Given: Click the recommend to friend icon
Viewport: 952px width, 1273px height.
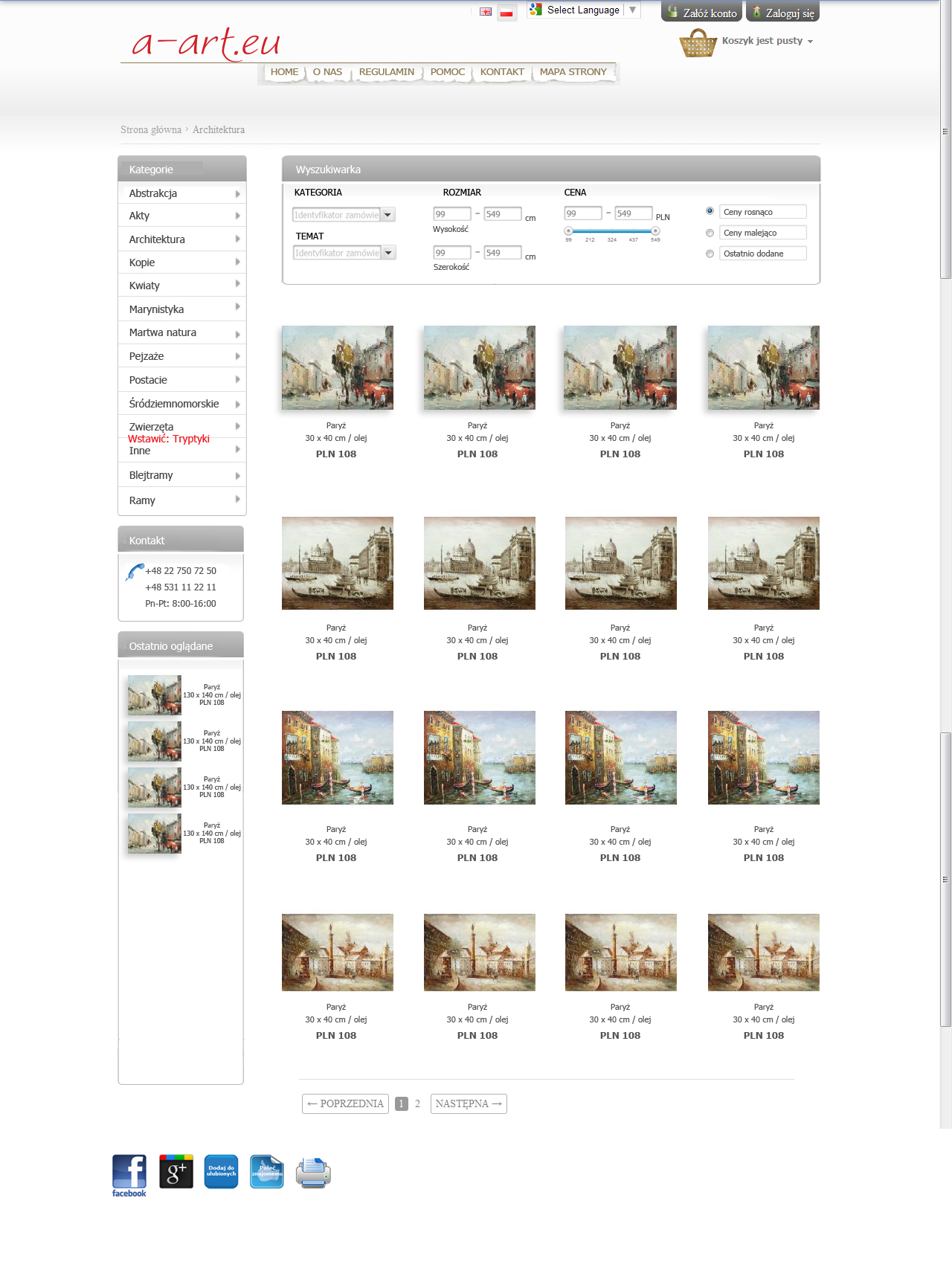Looking at the screenshot, I should click(267, 1172).
